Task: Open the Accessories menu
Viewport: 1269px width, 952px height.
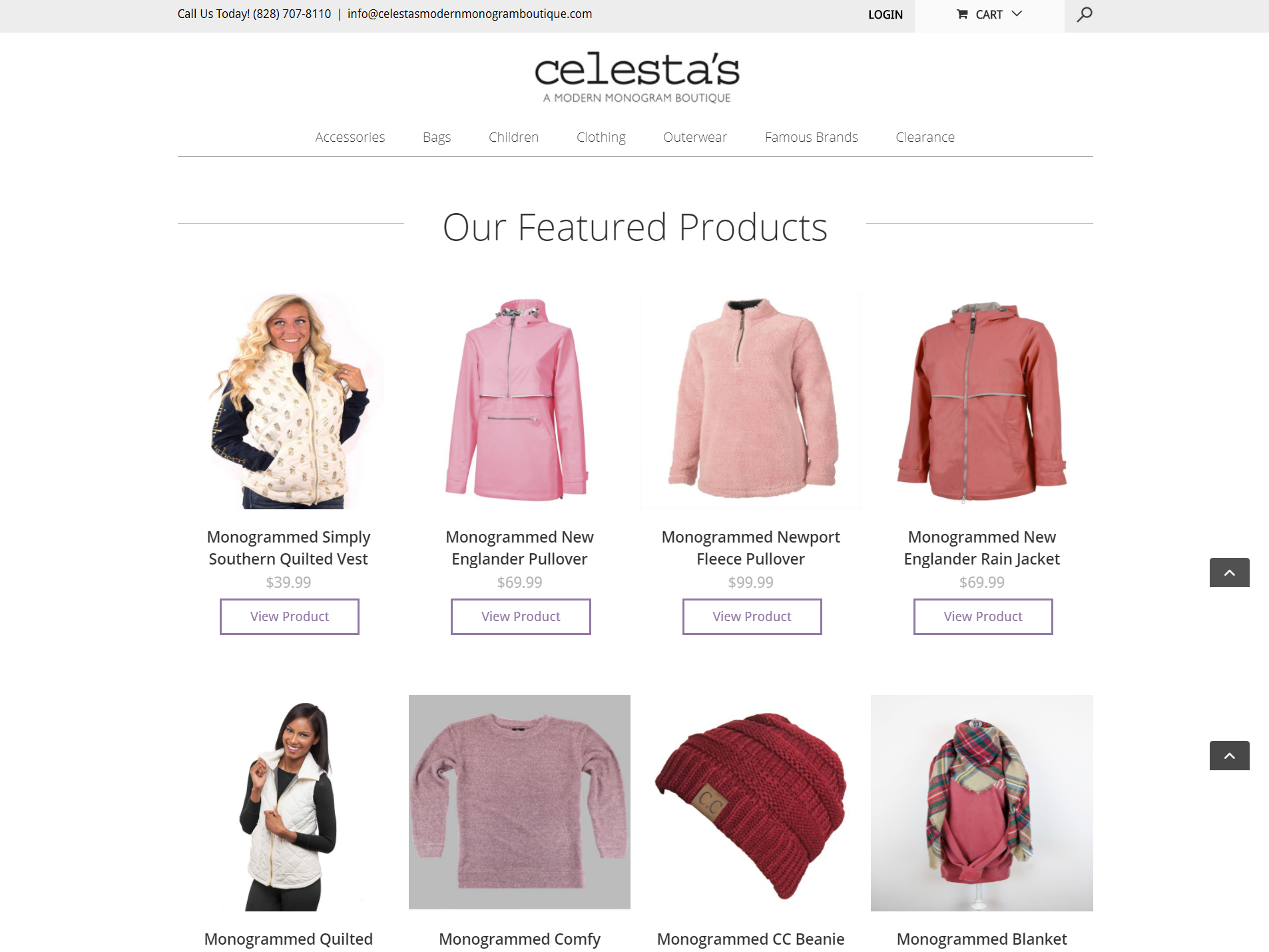Action: 350,137
